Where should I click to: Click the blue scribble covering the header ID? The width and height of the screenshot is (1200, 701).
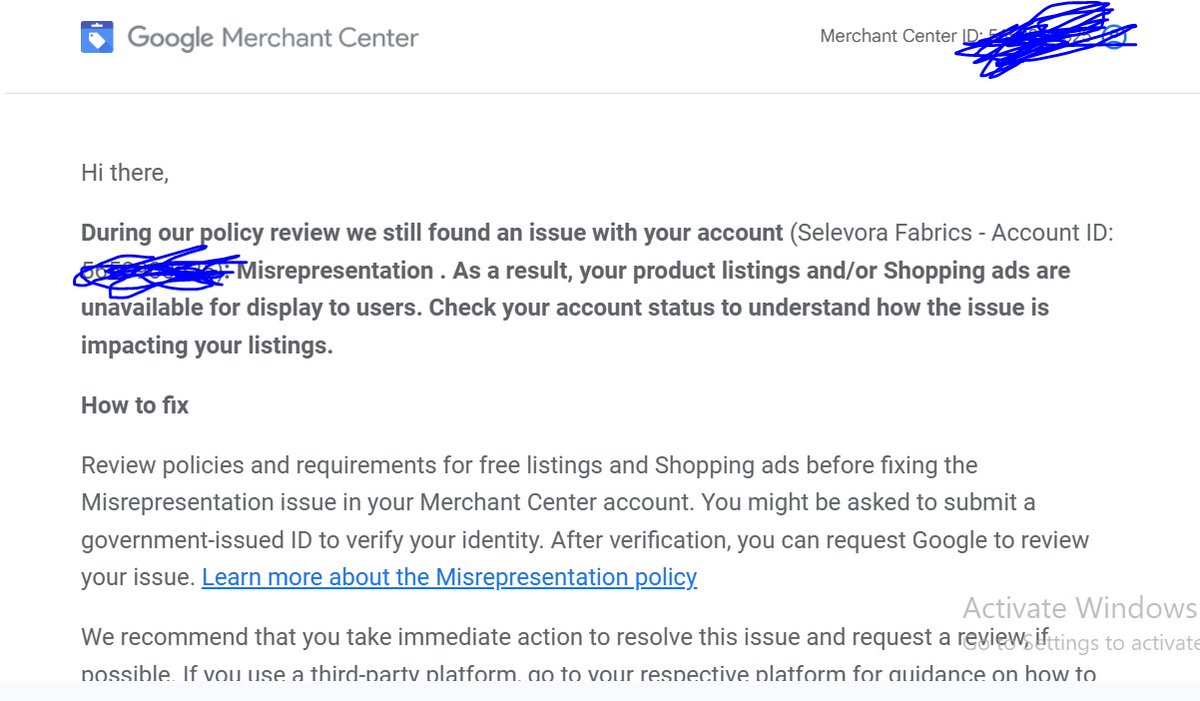(x=1045, y=38)
